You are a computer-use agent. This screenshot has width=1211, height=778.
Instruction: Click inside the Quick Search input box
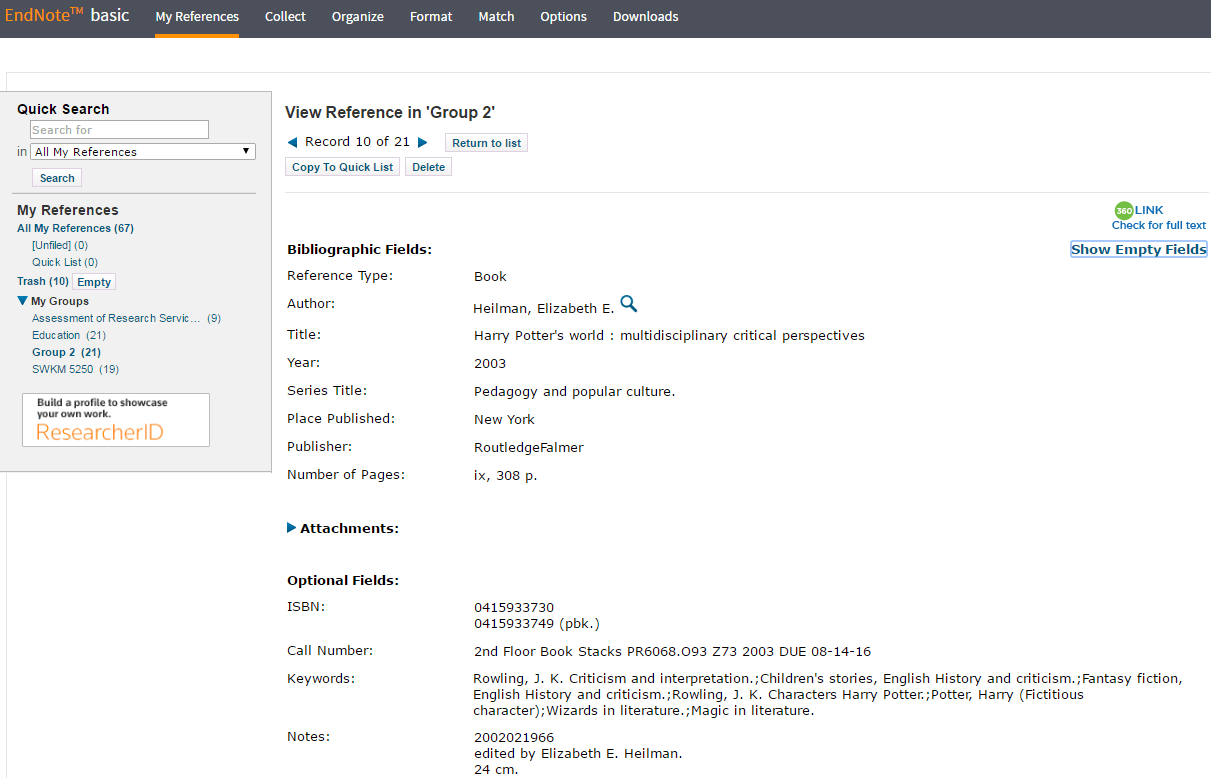[118, 129]
